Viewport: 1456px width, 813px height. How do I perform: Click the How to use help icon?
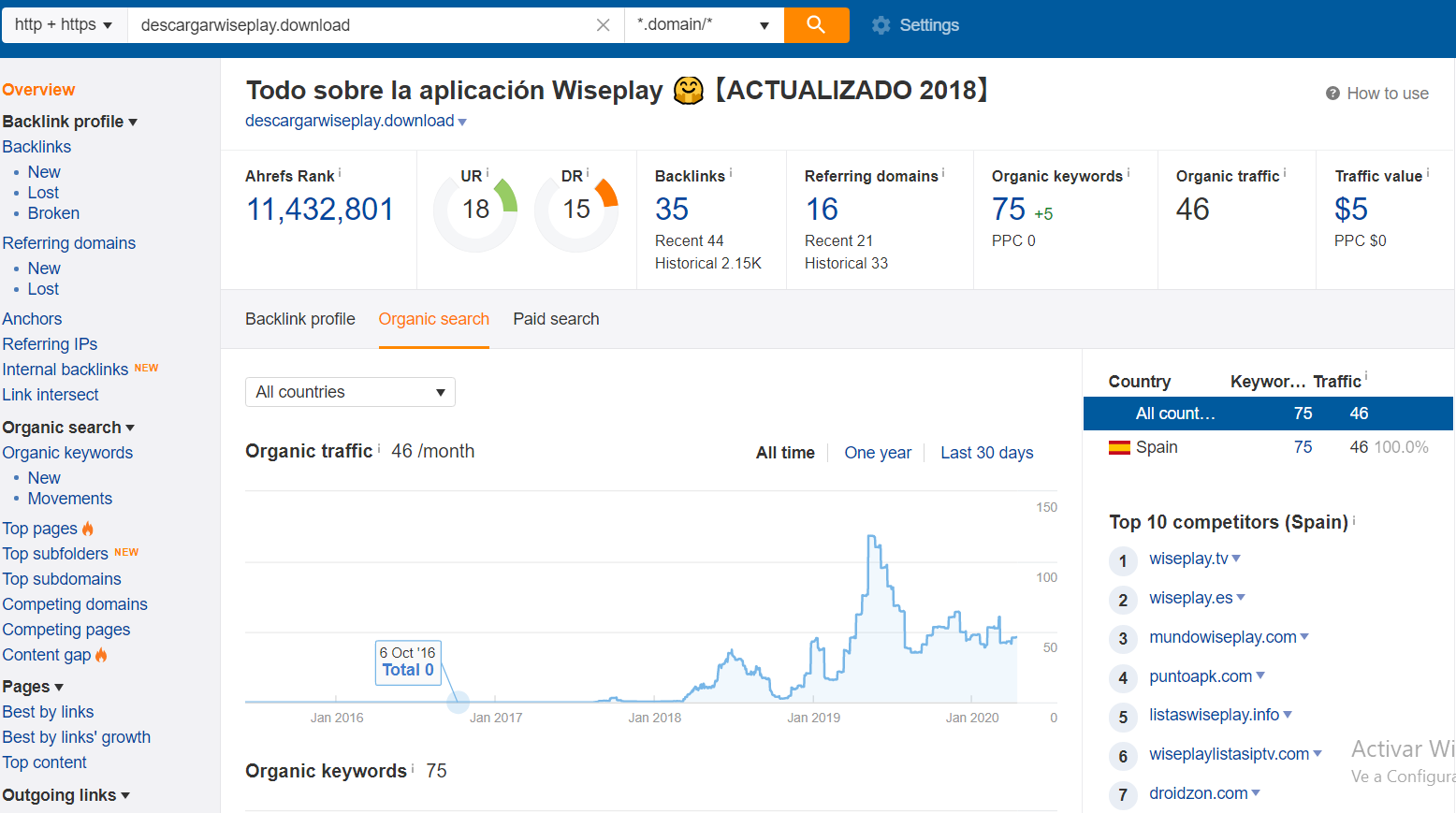[x=1332, y=94]
